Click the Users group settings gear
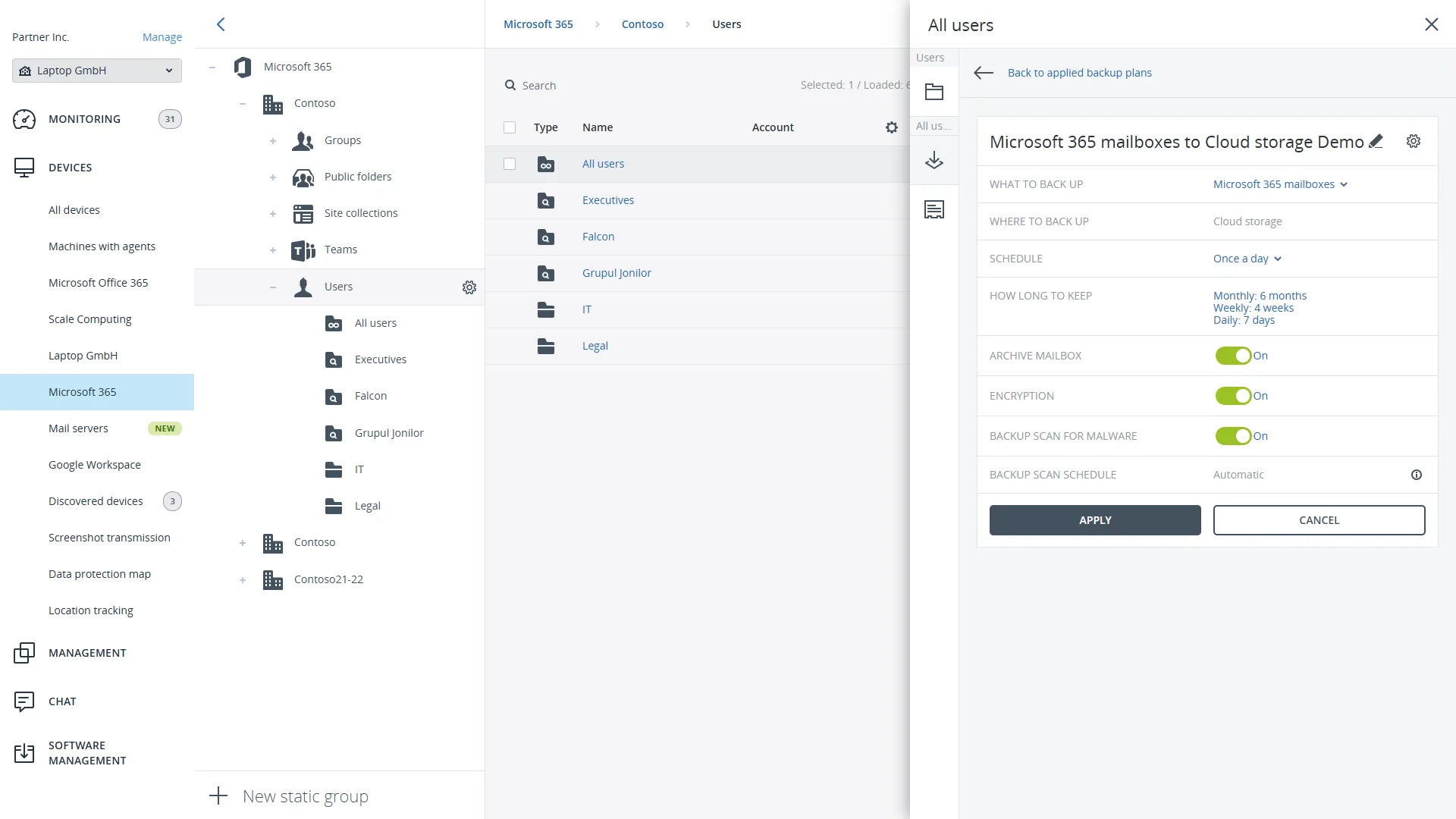 click(469, 287)
